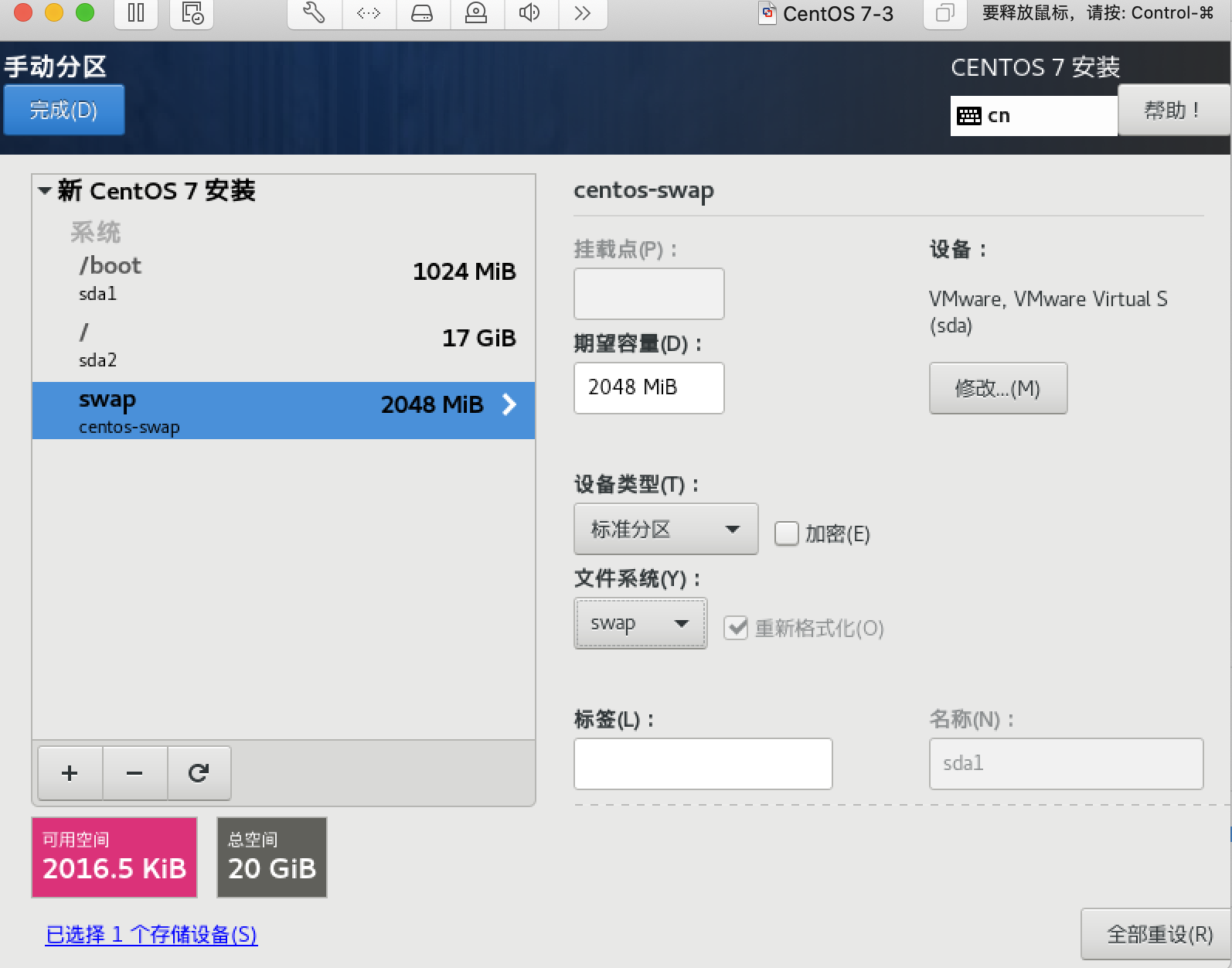Open the 文件系统 swap dropdown
Screen dimensions: 1232x968
point(640,623)
